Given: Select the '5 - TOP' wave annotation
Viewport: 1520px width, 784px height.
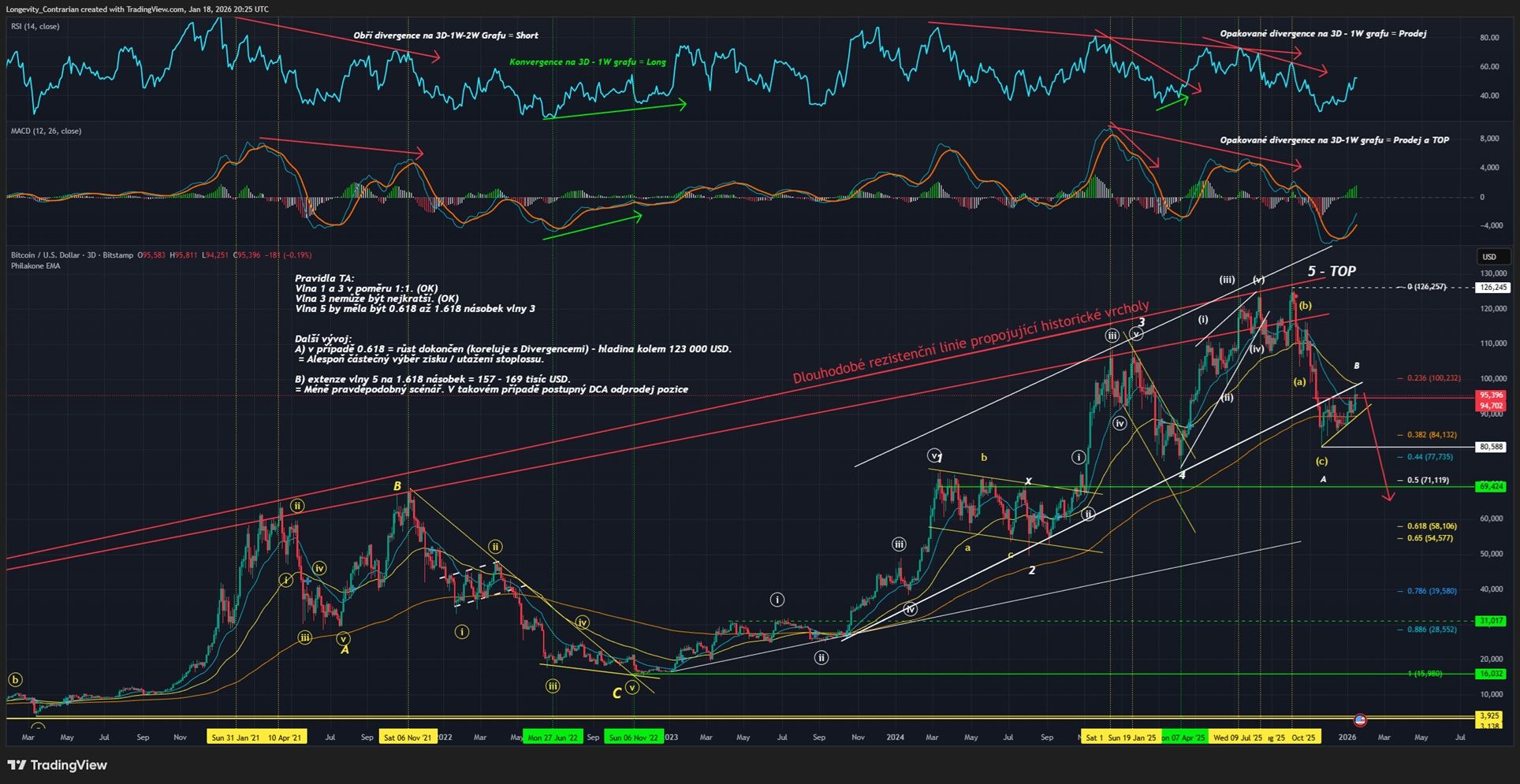Looking at the screenshot, I should point(1332,272).
